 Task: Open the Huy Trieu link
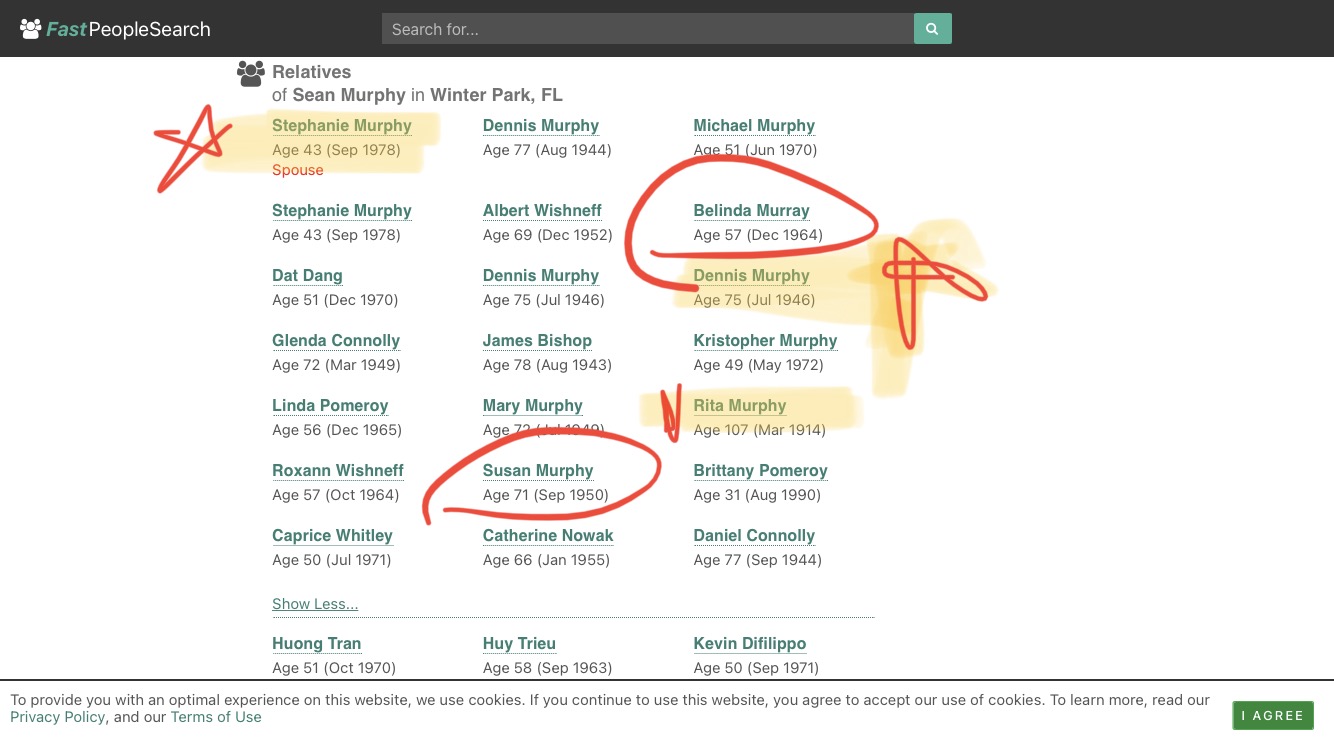coord(519,644)
